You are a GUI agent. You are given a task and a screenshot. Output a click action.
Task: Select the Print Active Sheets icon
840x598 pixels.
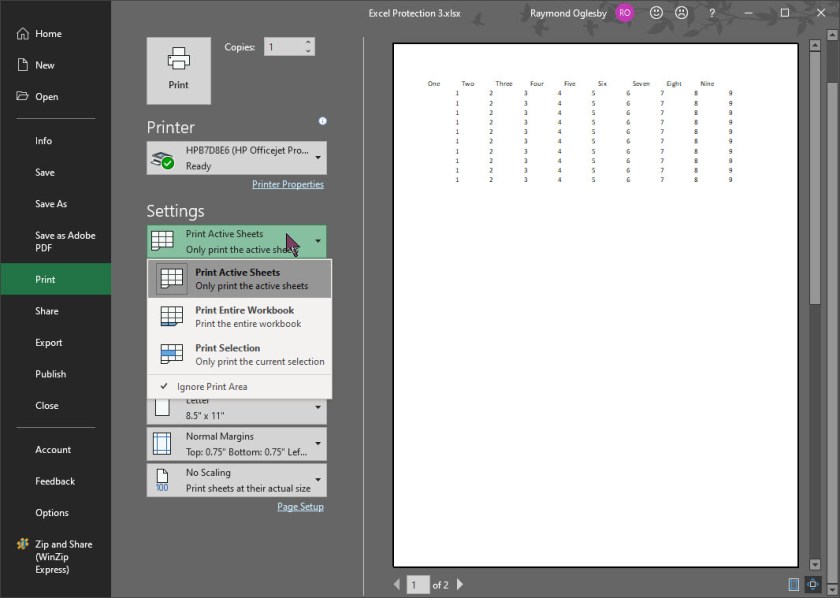[x=170, y=278]
